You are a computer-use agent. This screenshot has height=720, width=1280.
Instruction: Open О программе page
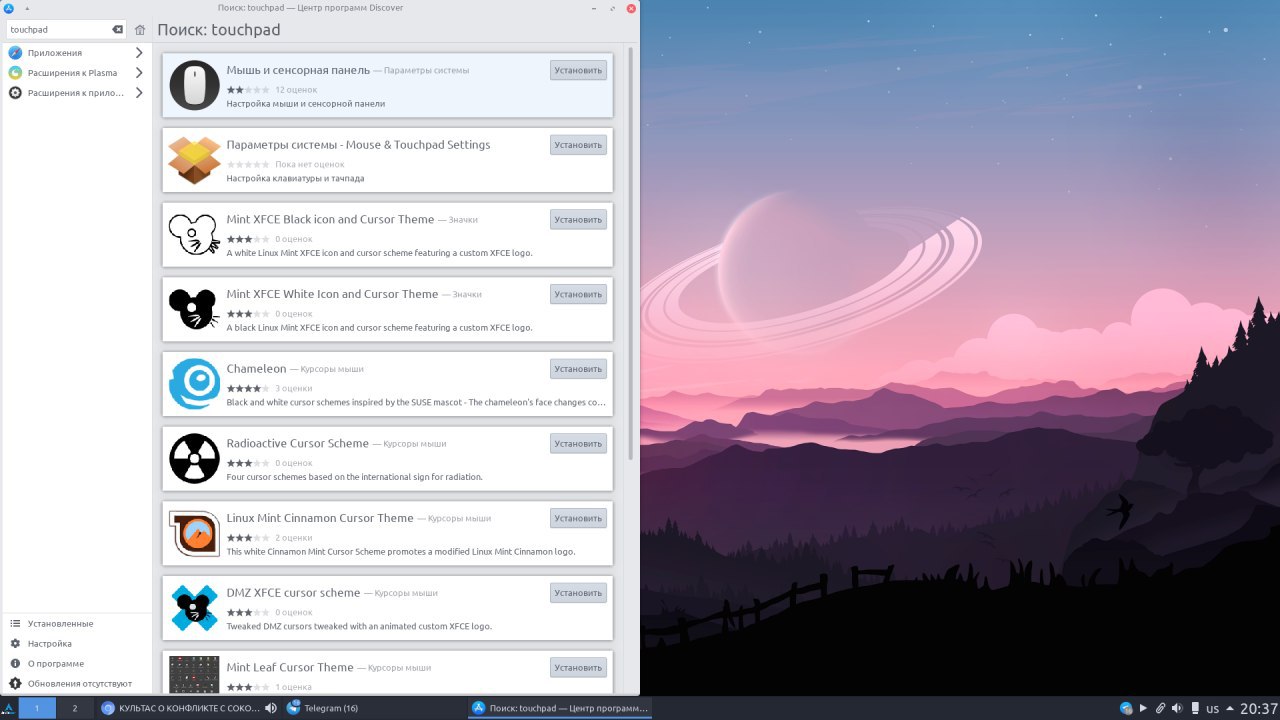point(75,664)
